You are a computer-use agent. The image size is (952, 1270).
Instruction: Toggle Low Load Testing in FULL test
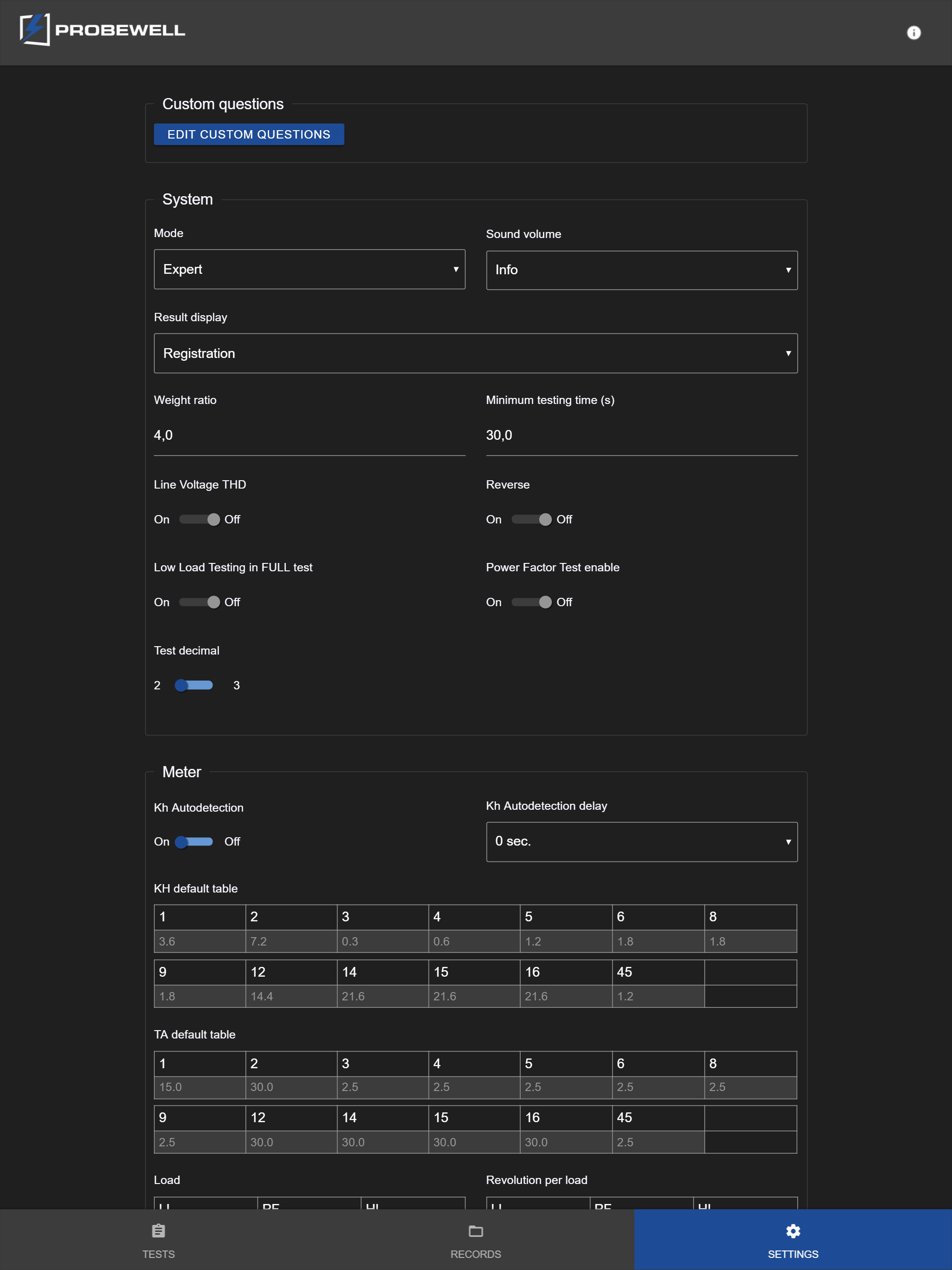[198, 602]
